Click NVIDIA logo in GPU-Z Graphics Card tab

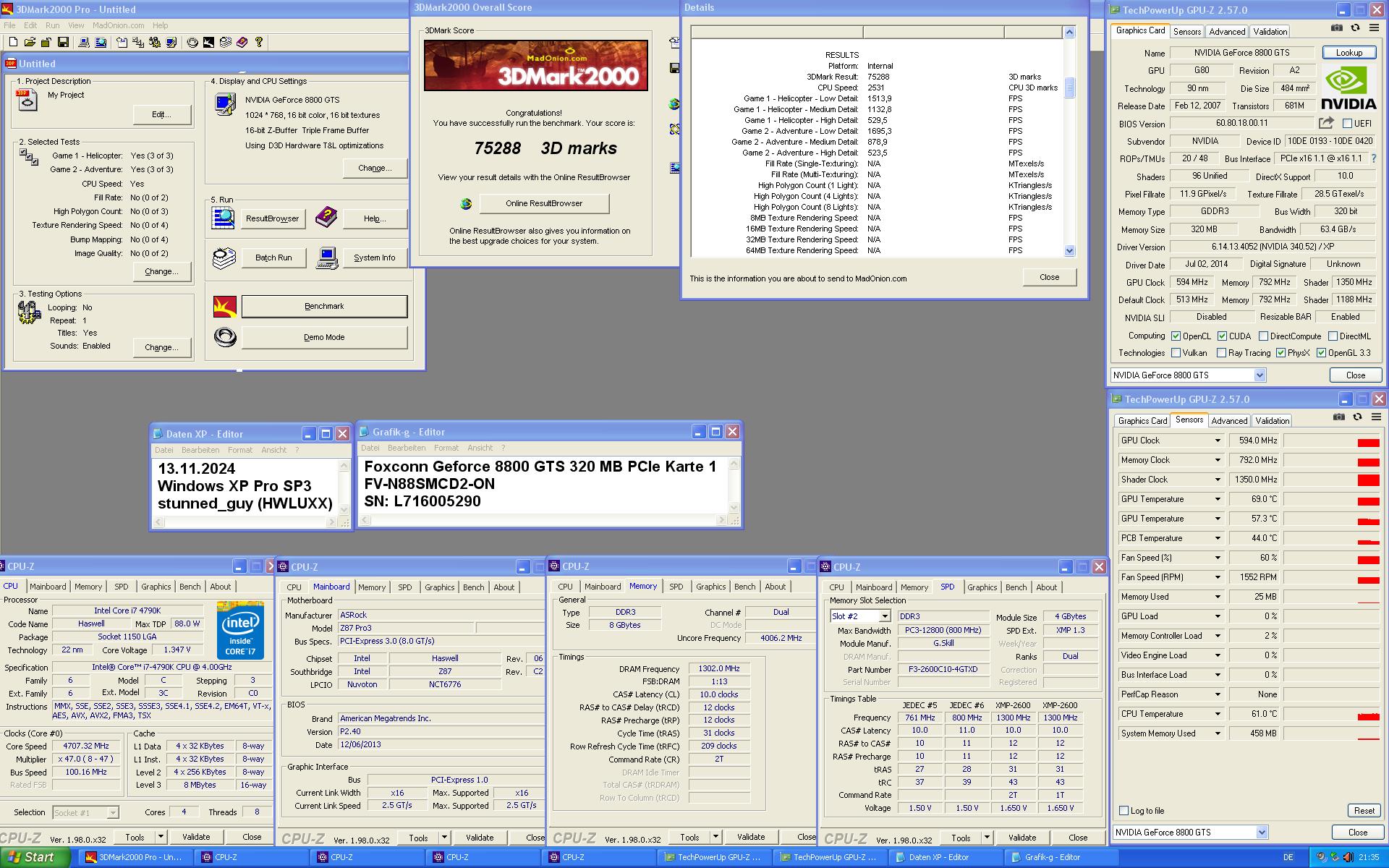coord(1349,88)
